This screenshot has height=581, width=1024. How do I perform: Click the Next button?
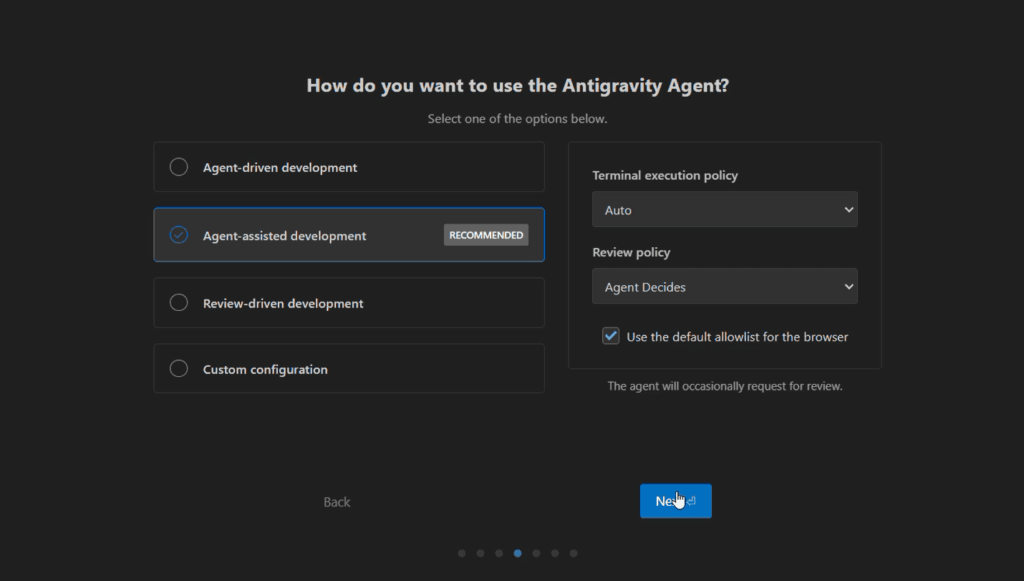point(675,501)
